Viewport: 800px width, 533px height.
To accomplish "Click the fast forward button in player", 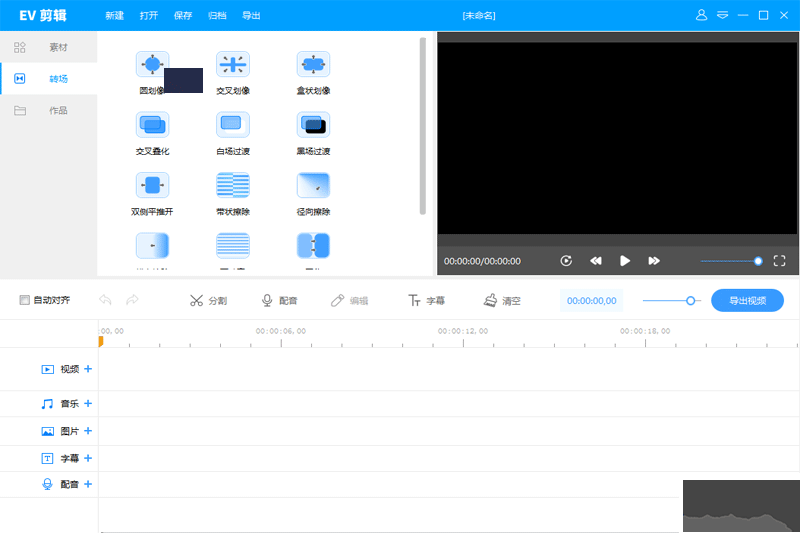I will (654, 261).
